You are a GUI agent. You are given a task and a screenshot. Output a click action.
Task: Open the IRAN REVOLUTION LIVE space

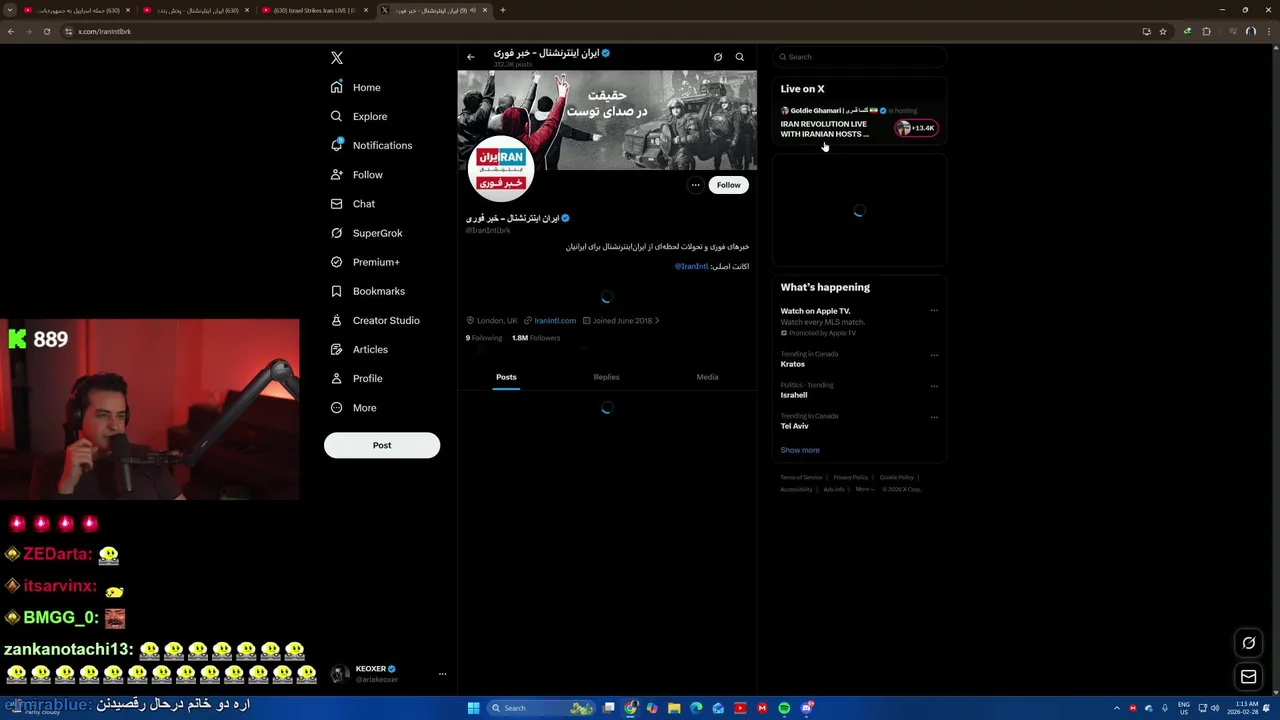coord(825,129)
